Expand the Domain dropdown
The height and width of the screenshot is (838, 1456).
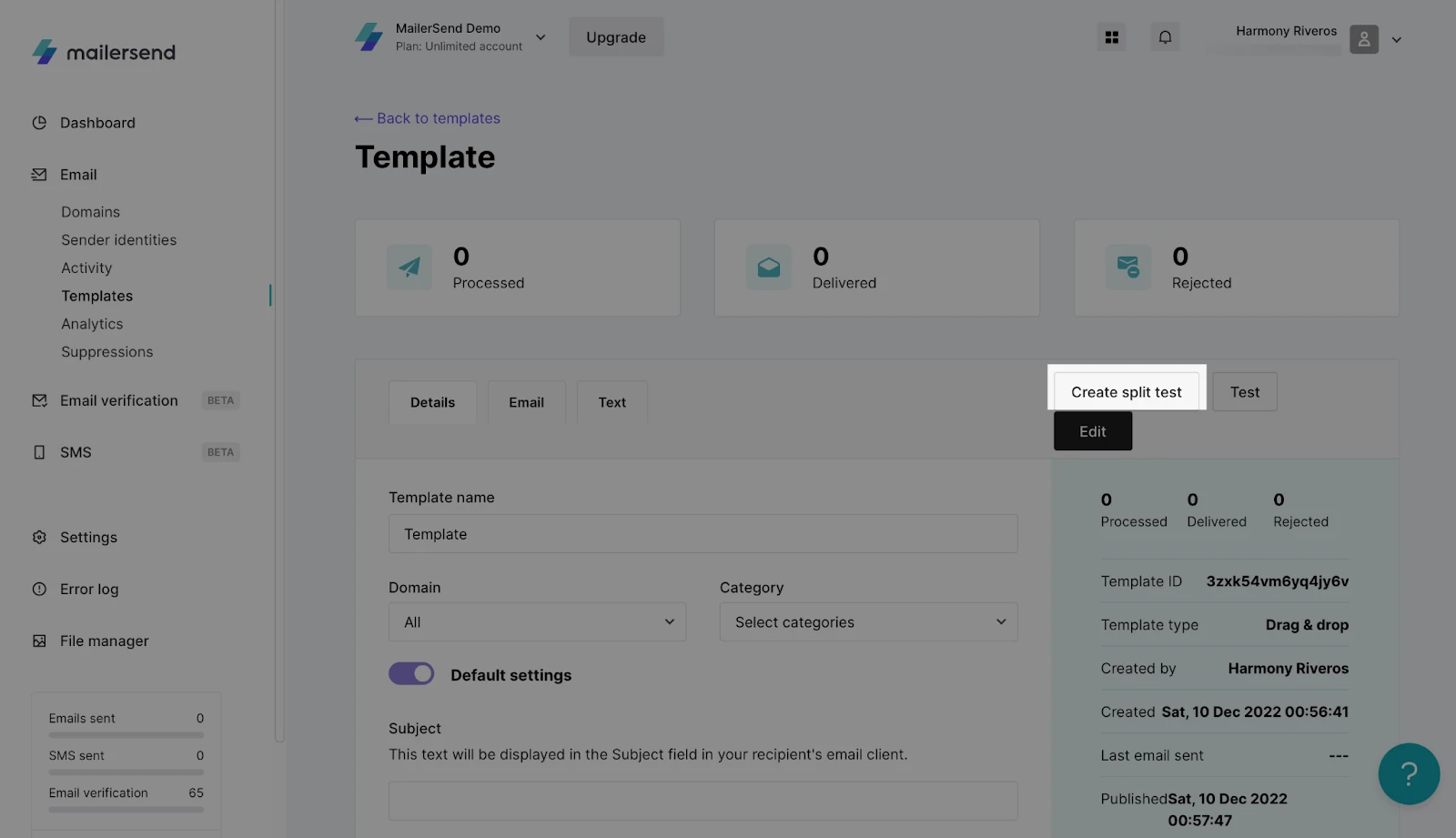(x=537, y=622)
